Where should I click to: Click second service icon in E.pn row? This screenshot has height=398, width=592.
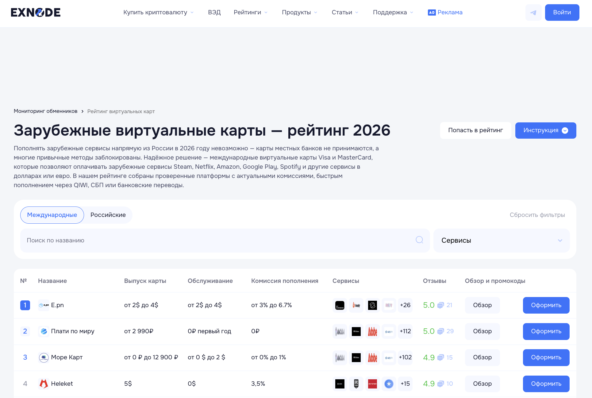point(356,305)
